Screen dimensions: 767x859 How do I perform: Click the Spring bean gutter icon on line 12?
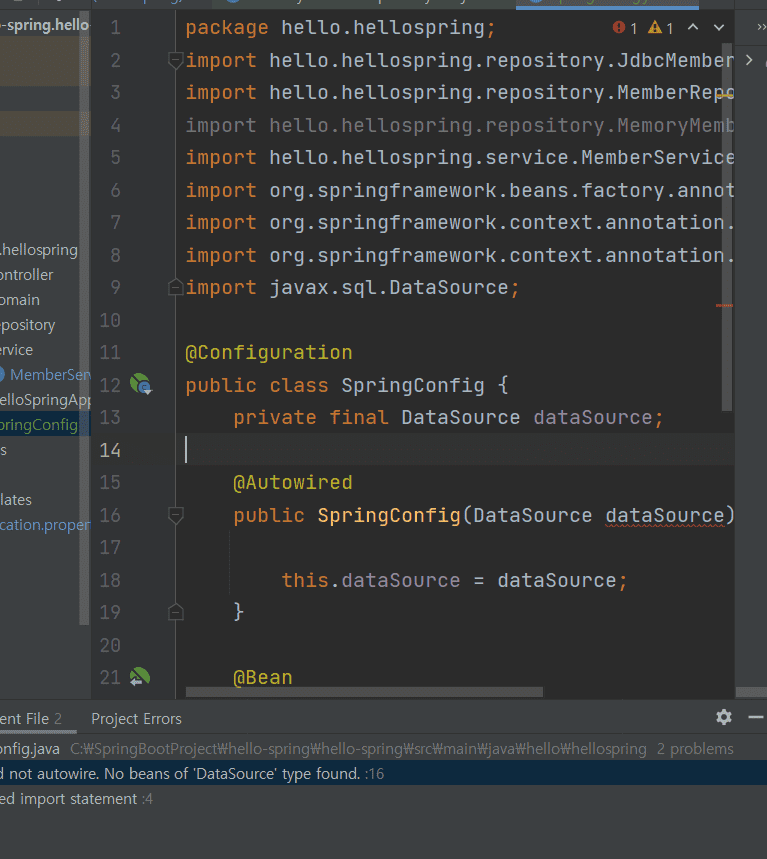[x=141, y=385]
